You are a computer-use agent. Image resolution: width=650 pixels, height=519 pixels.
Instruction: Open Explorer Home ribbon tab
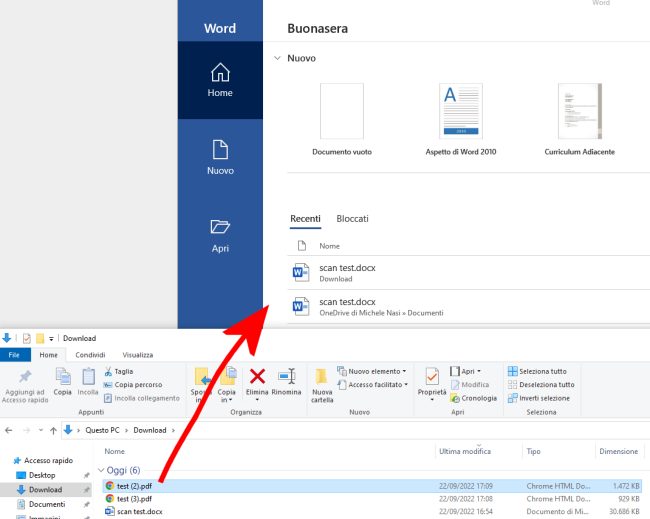tap(49, 355)
